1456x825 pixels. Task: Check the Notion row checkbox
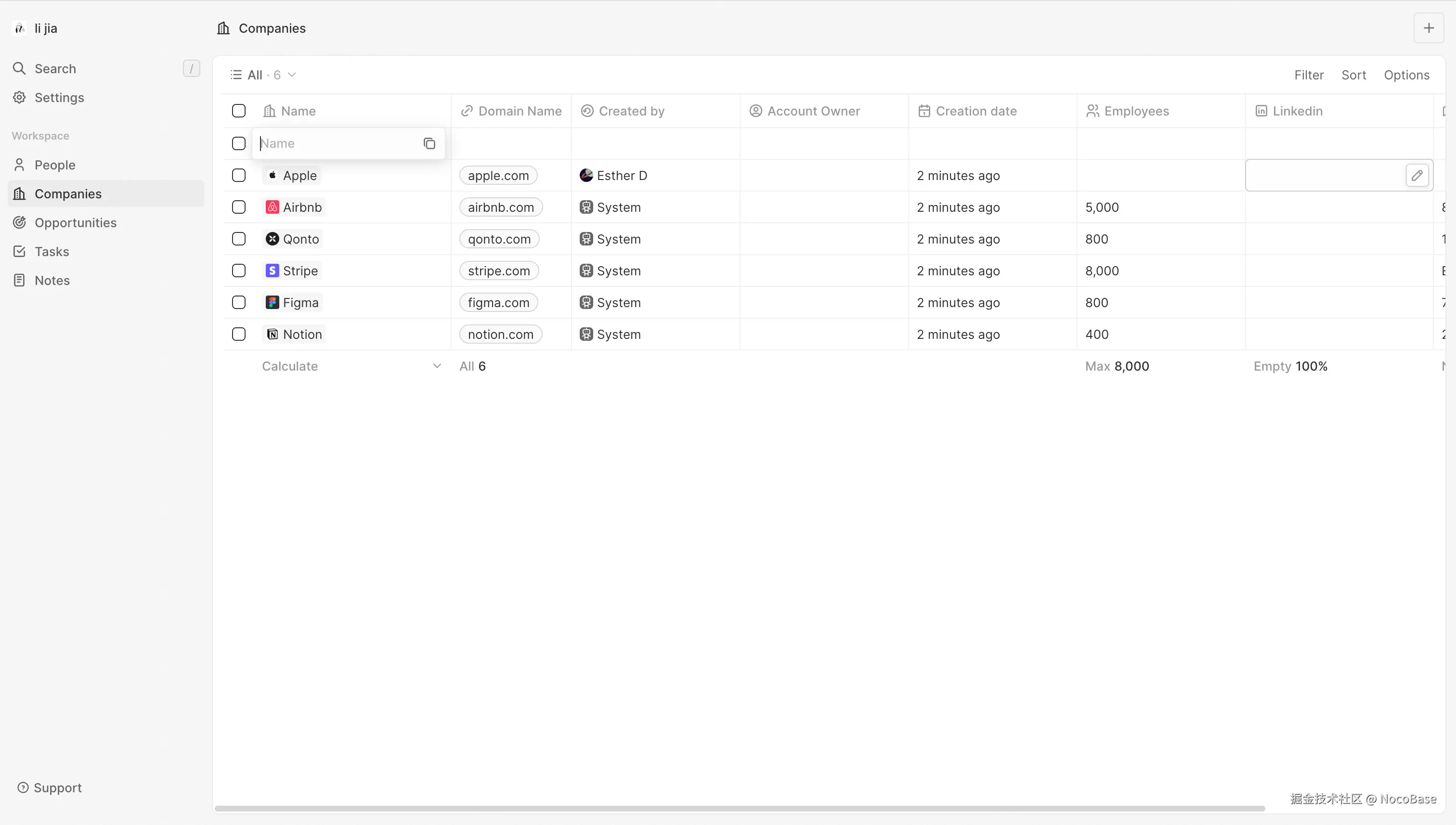(x=239, y=335)
